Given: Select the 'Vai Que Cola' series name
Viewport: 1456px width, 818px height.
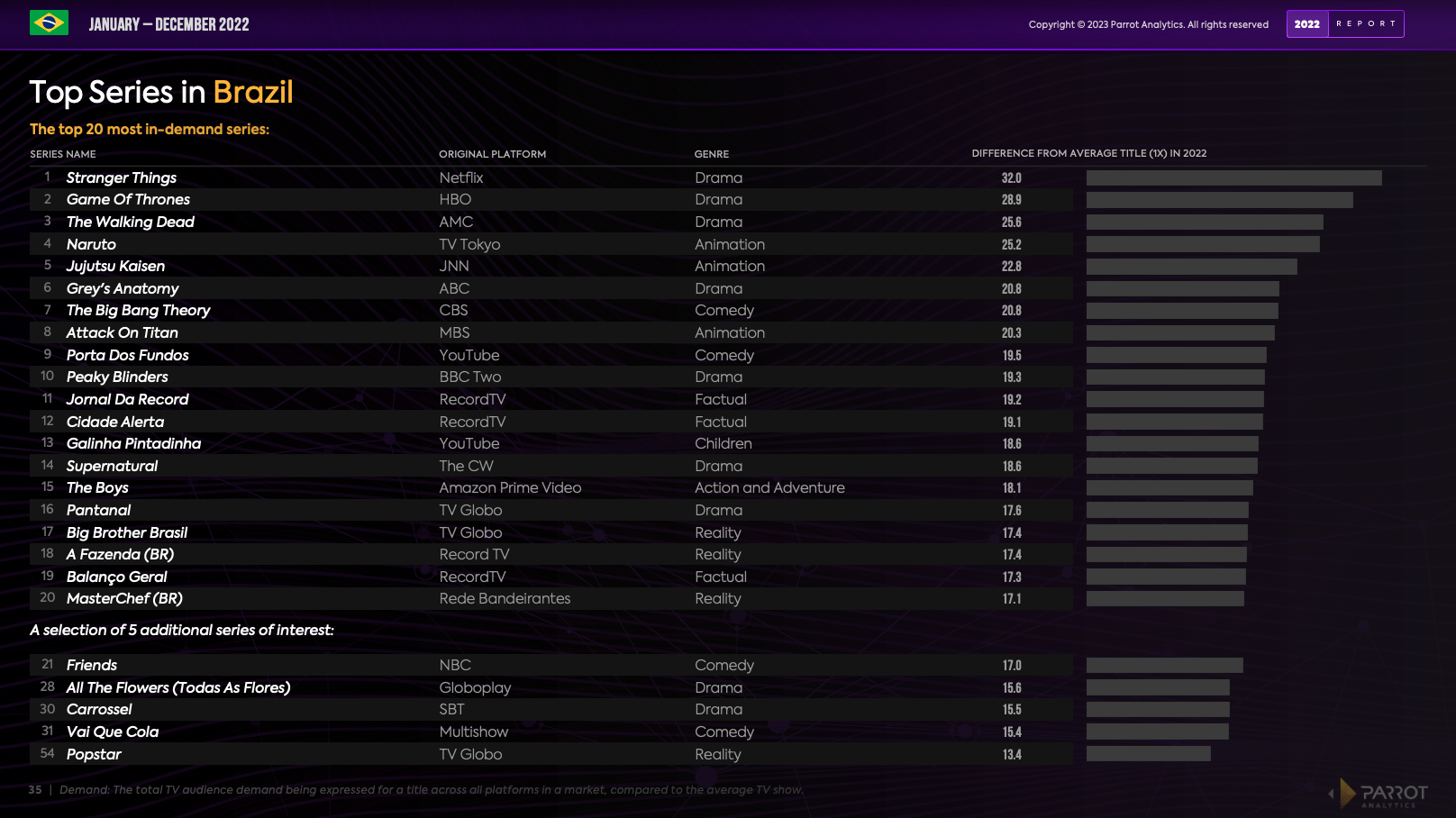Looking at the screenshot, I should (x=113, y=732).
